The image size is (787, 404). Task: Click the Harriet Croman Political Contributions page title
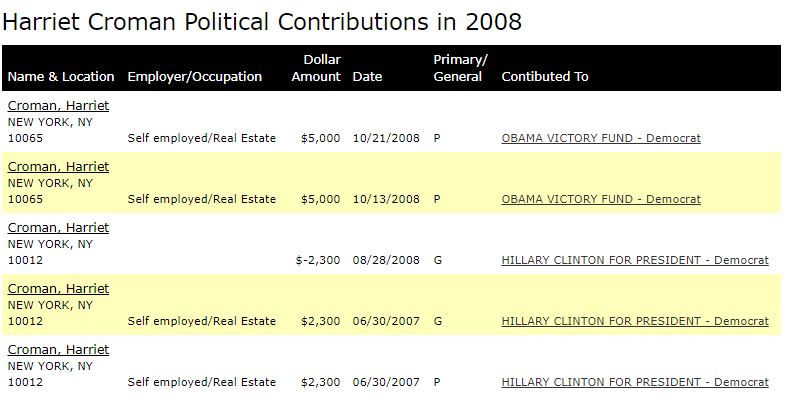click(262, 21)
